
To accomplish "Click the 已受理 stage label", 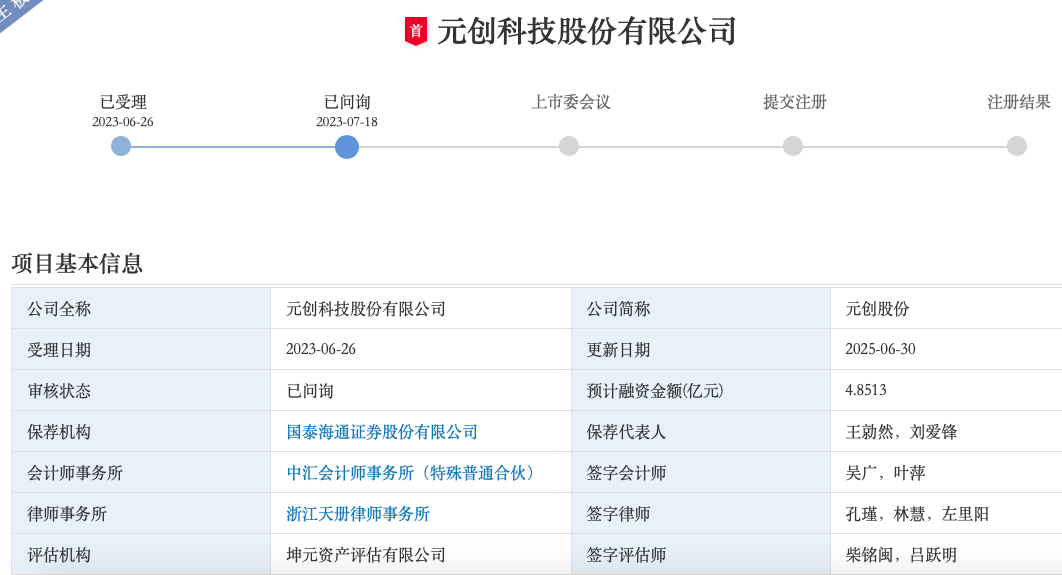I will pos(123,102).
